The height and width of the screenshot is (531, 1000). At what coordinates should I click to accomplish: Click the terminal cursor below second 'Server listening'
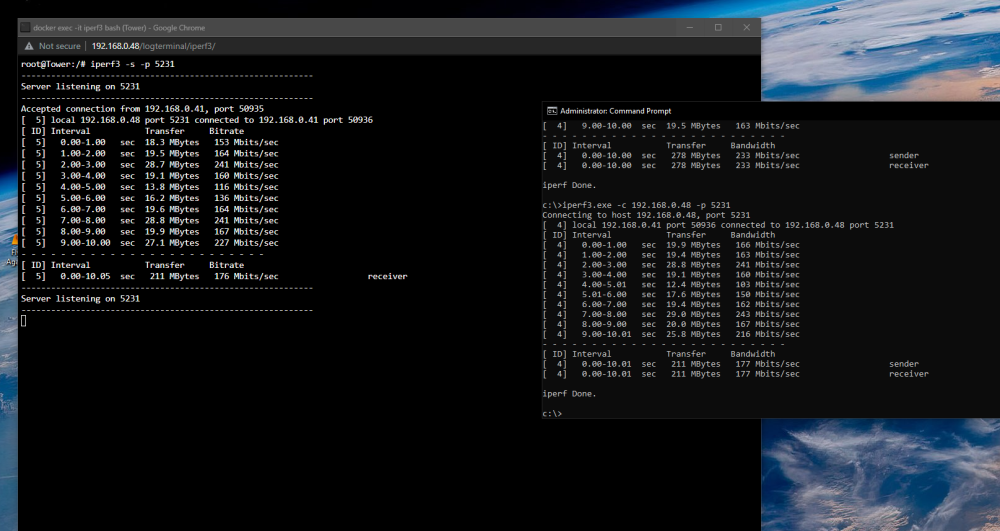click(24, 321)
